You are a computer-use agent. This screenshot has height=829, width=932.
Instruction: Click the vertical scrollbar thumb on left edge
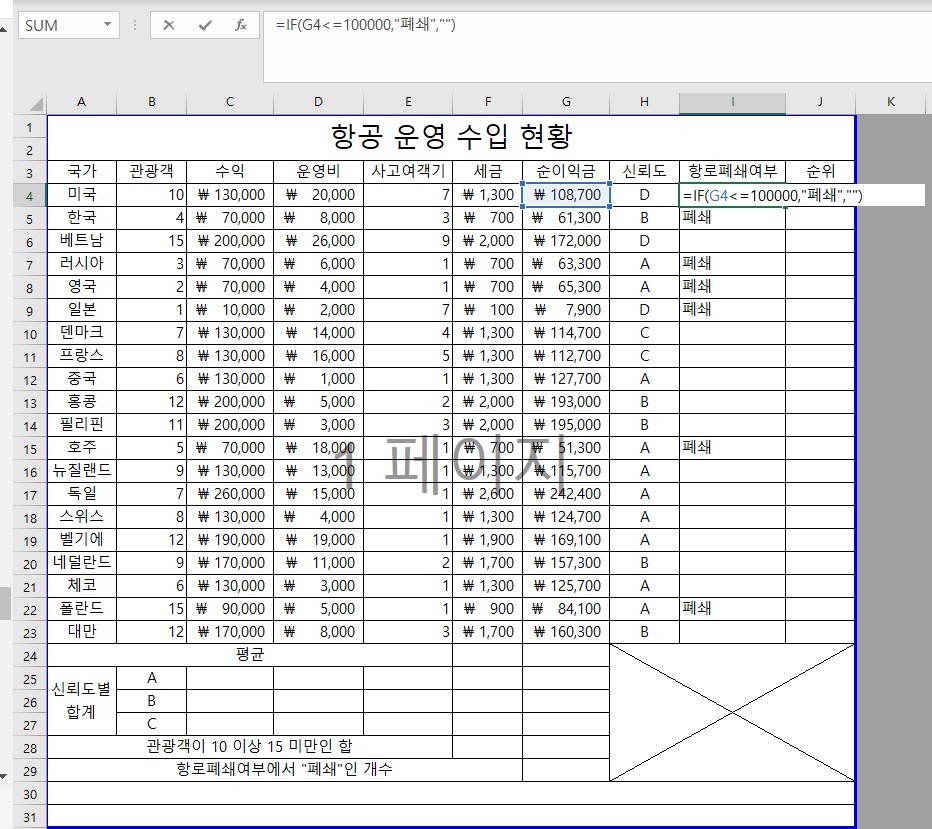(x=5, y=603)
